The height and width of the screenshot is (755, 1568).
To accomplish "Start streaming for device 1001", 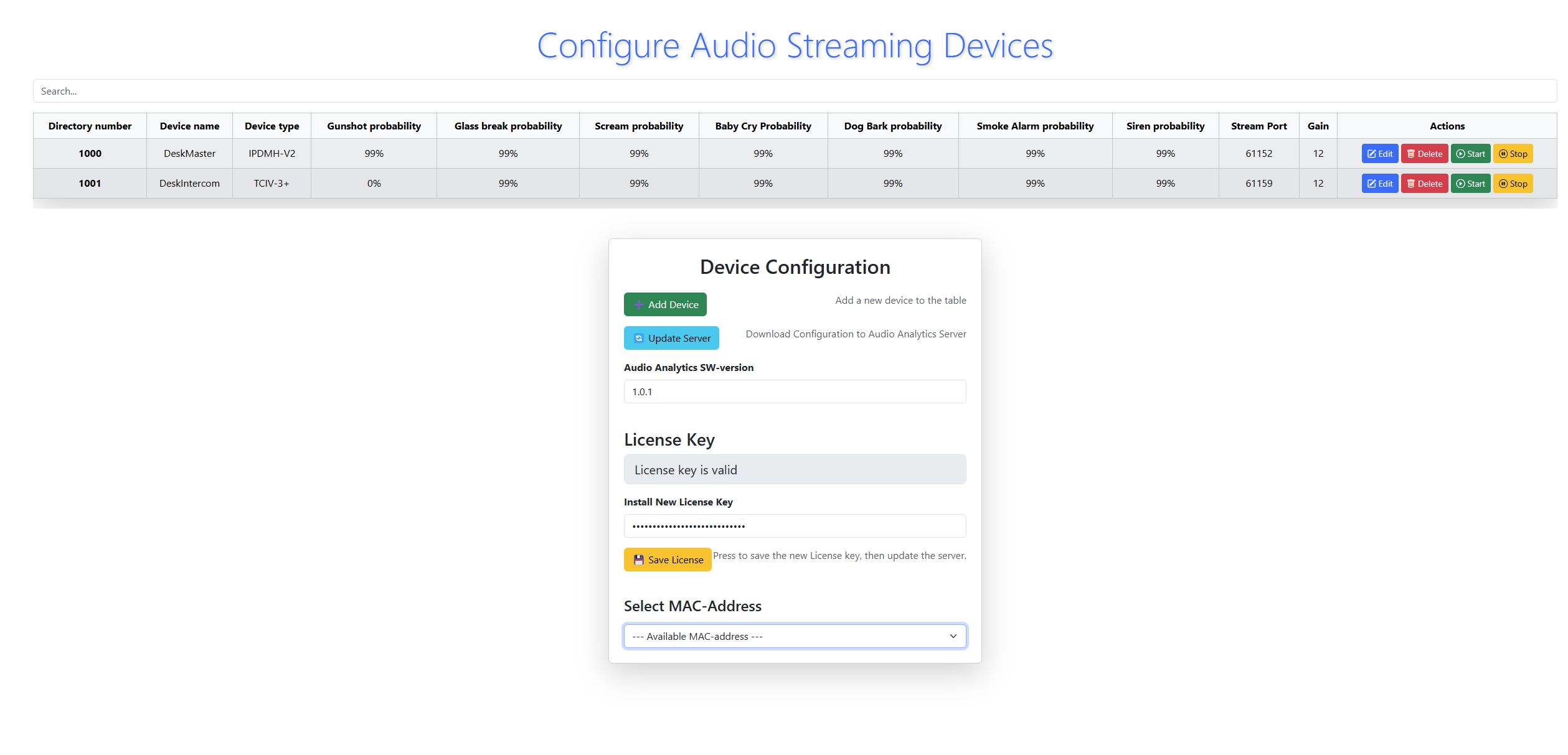I will (1470, 184).
